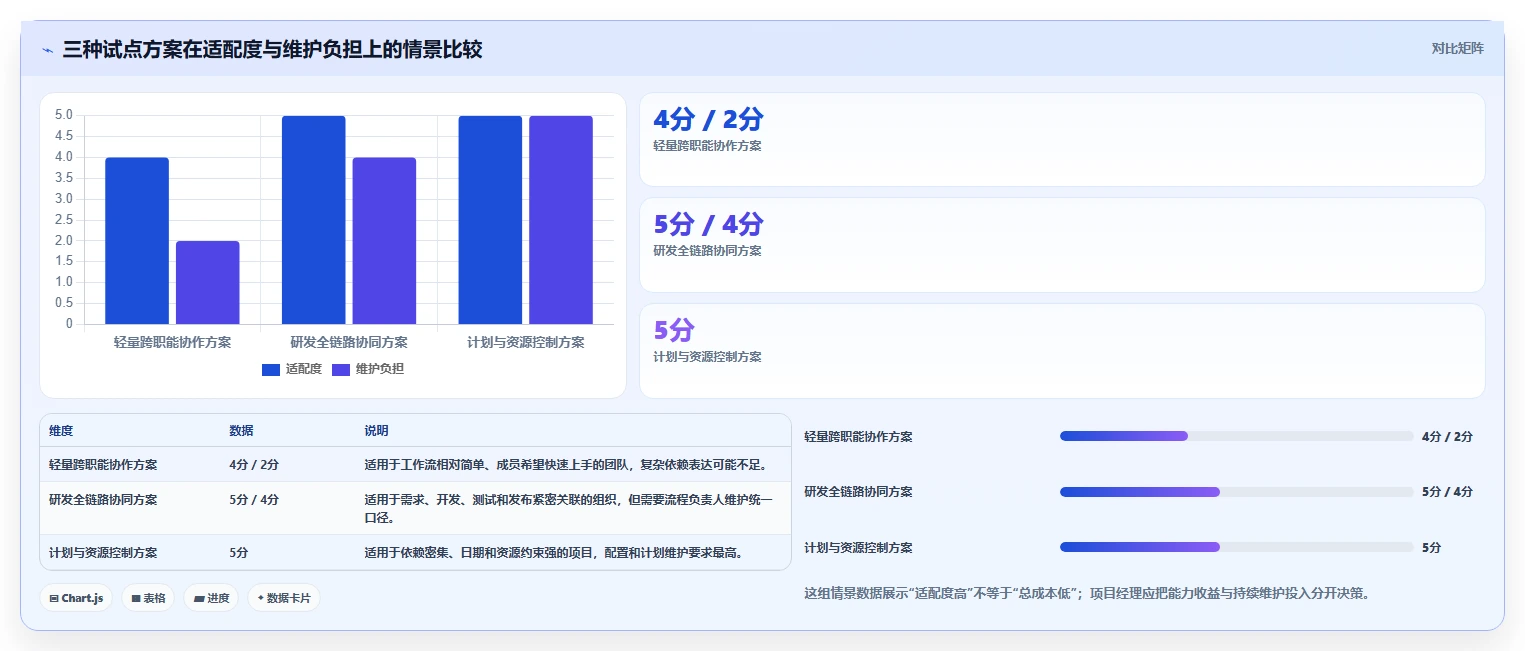Click the title 三种试点方案在适配度与维护负担上的情景比较
The height and width of the screenshot is (651, 1525).
pyautogui.click(x=272, y=49)
